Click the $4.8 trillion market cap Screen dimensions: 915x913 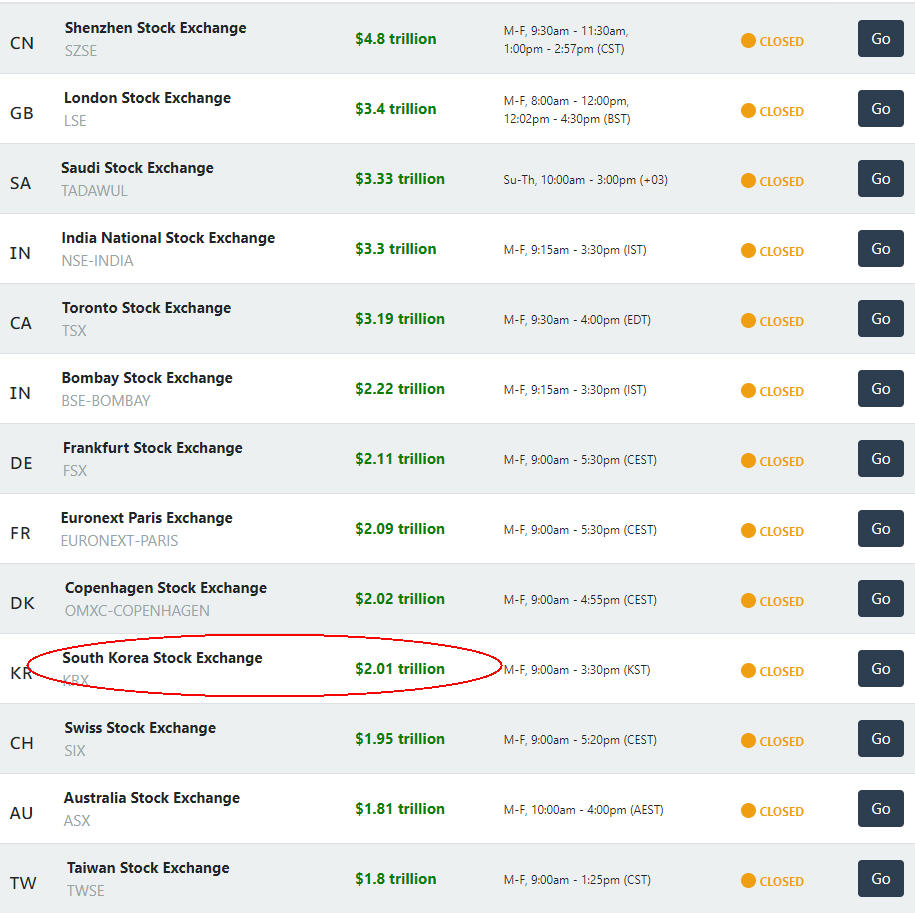(396, 39)
